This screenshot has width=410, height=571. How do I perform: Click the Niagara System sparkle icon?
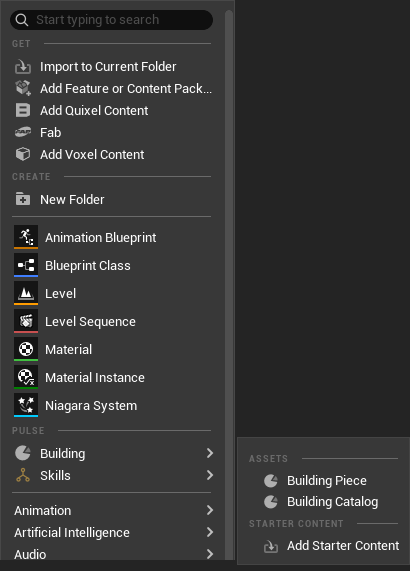coord(26,405)
